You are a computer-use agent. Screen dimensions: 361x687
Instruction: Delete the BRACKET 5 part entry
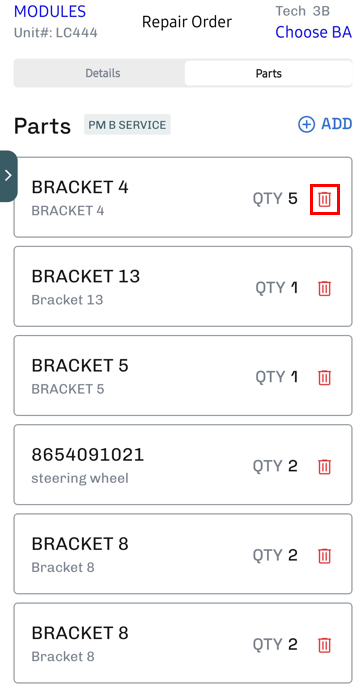click(325, 377)
